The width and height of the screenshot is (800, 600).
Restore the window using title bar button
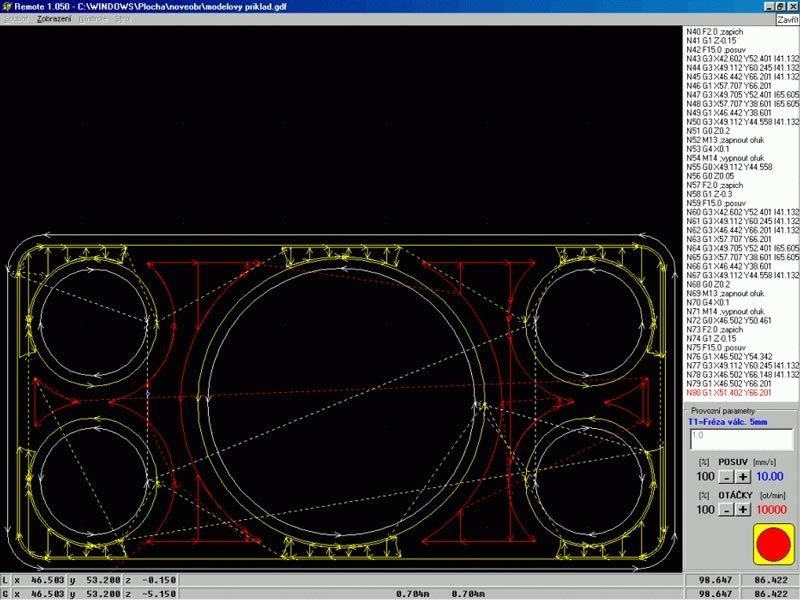(780, 6)
